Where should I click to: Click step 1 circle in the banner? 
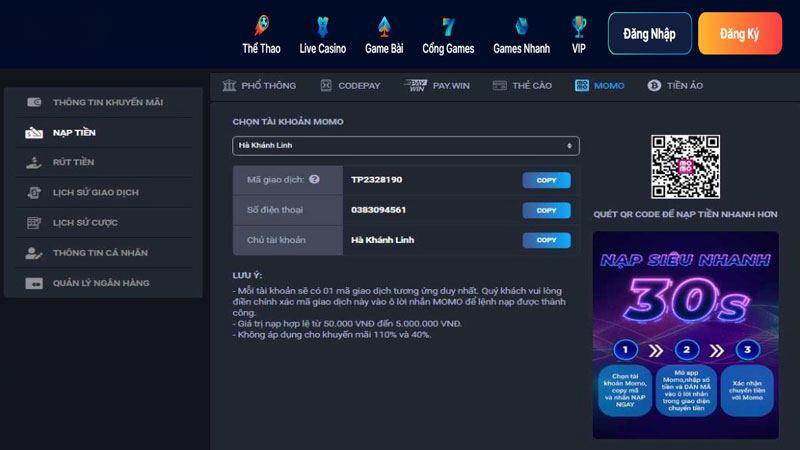pyautogui.click(x=626, y=350)
